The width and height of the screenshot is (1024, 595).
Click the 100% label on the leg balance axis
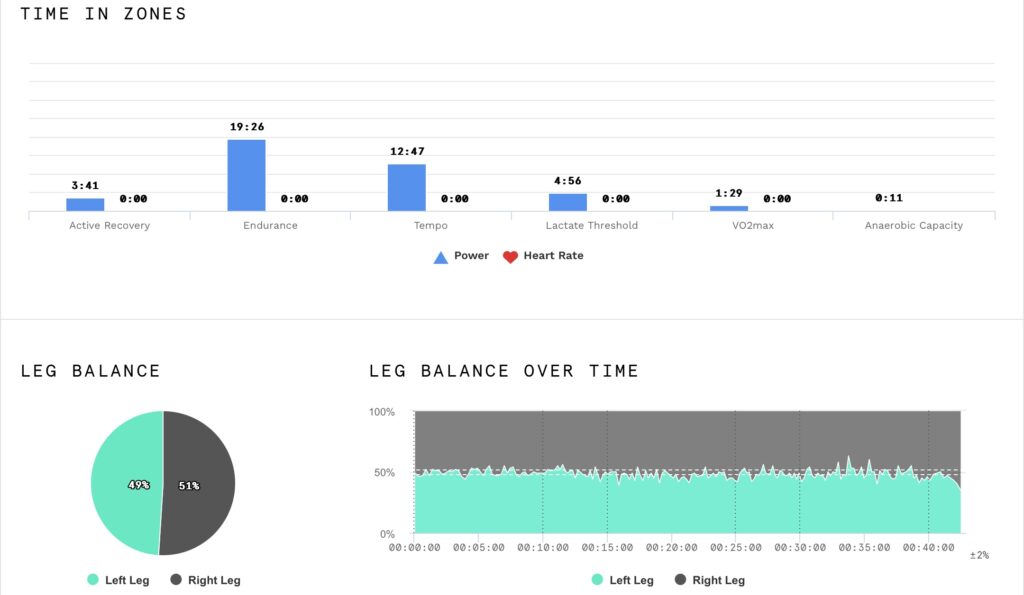(x=382, y=412)
